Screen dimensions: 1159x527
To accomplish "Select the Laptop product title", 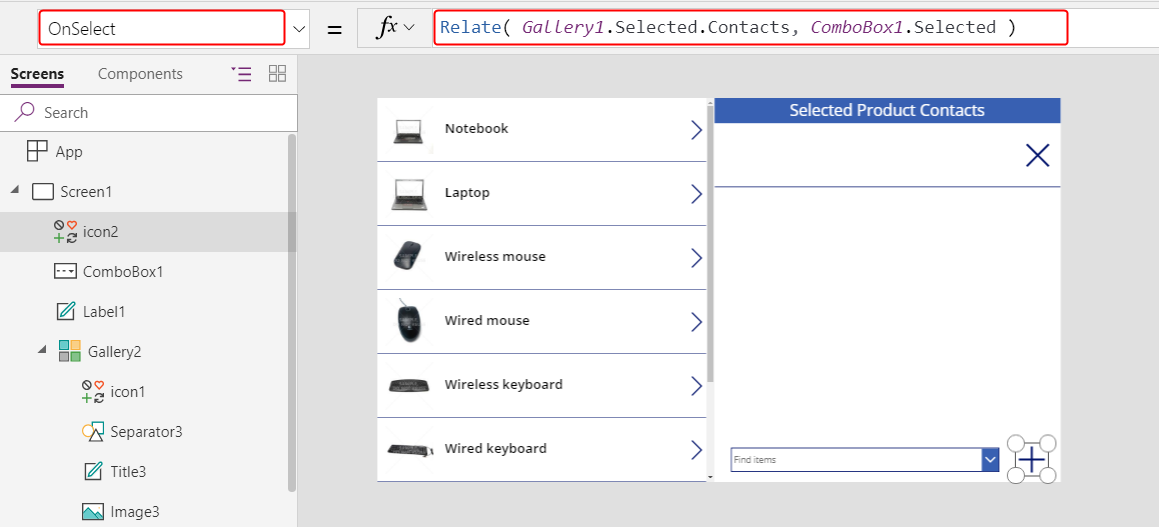I will click(467, 192).
